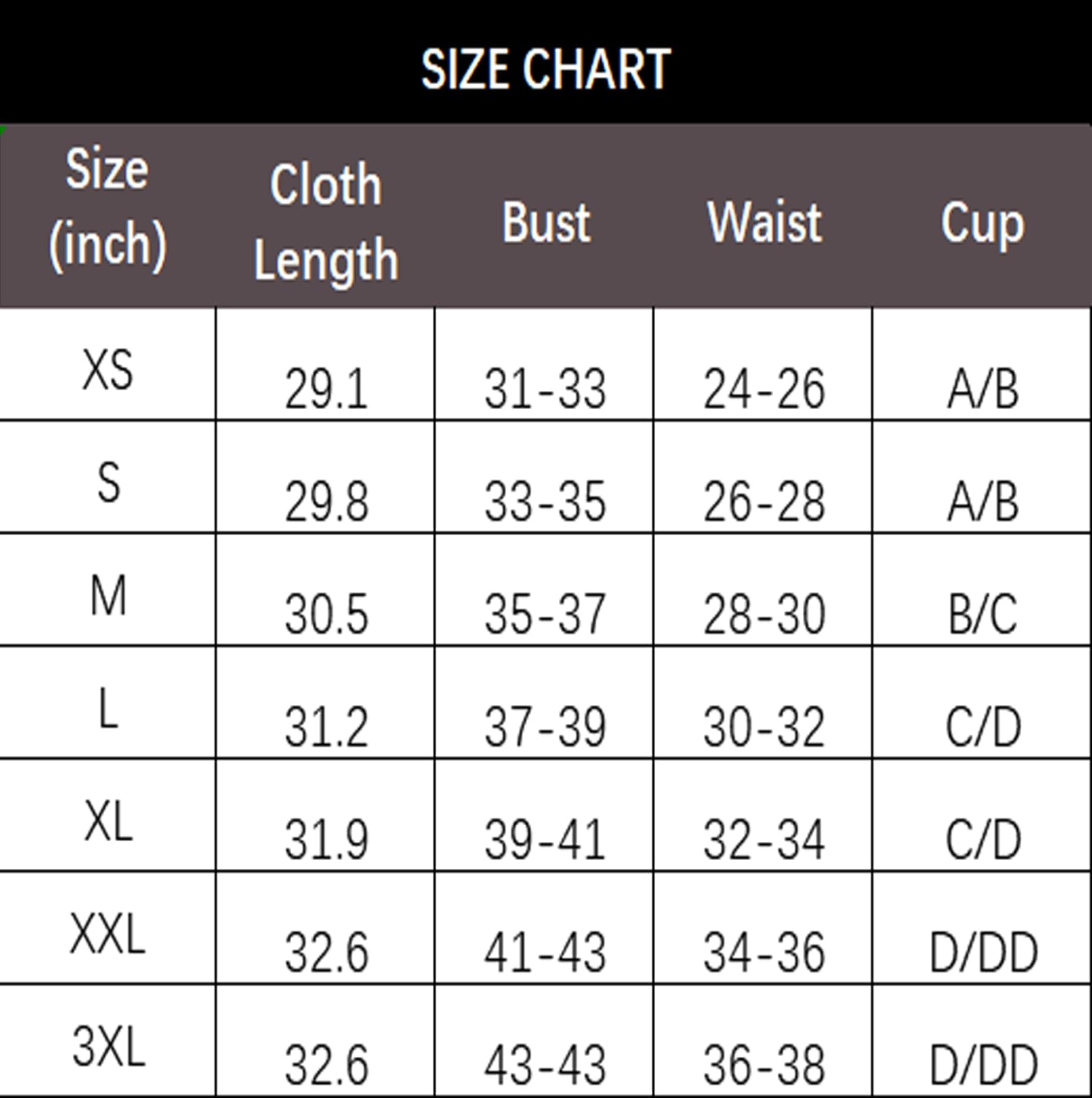The width and height of the screenshot is (1092, 1098).
Task: Select the XXL size row label
Action: point(108,934)
